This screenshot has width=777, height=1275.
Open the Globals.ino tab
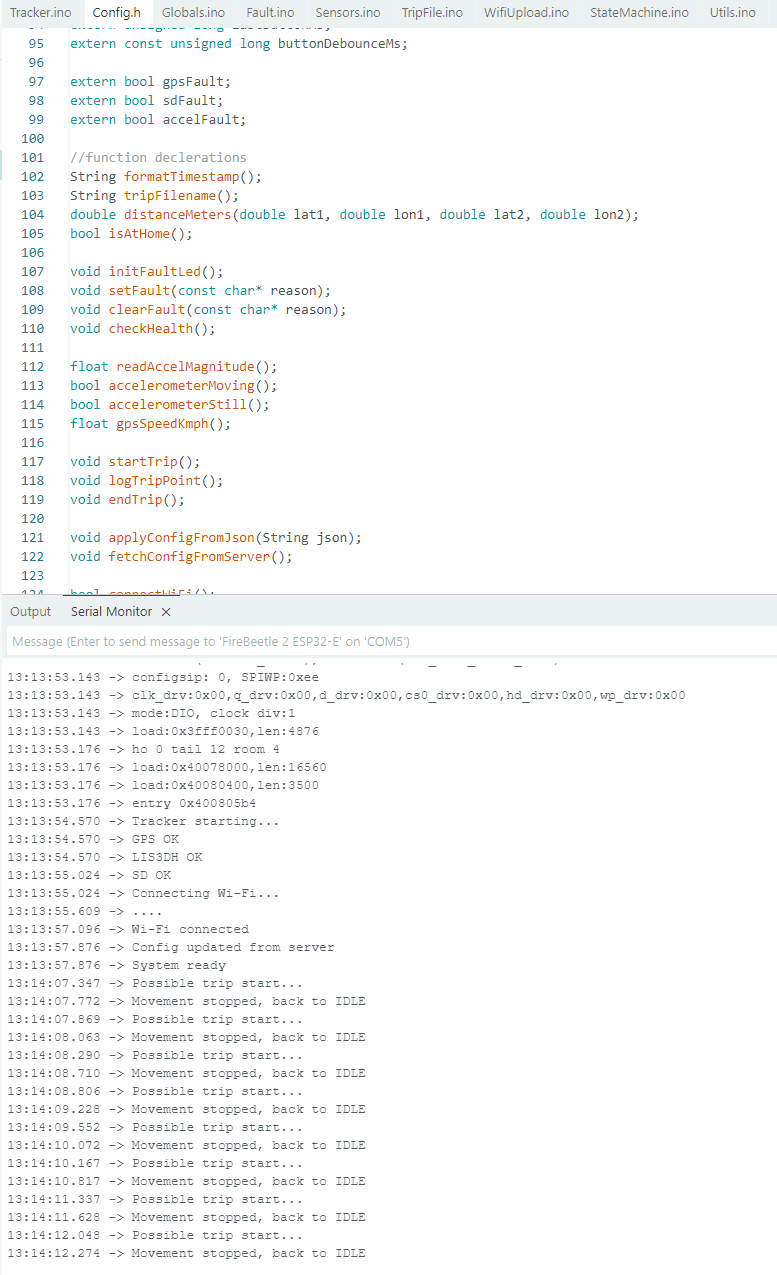193,13
